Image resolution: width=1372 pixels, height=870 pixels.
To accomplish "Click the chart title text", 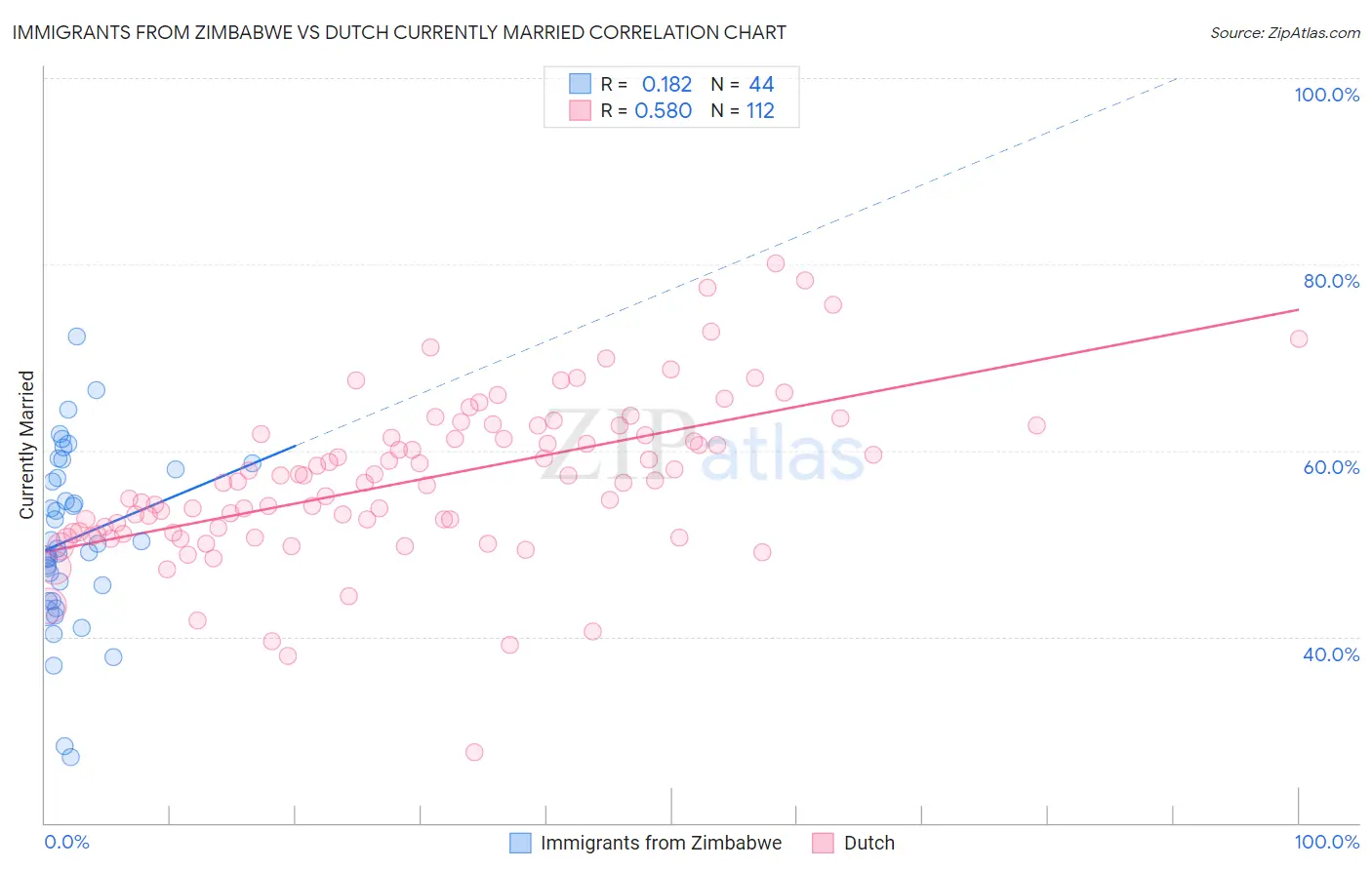I will 399,32.
